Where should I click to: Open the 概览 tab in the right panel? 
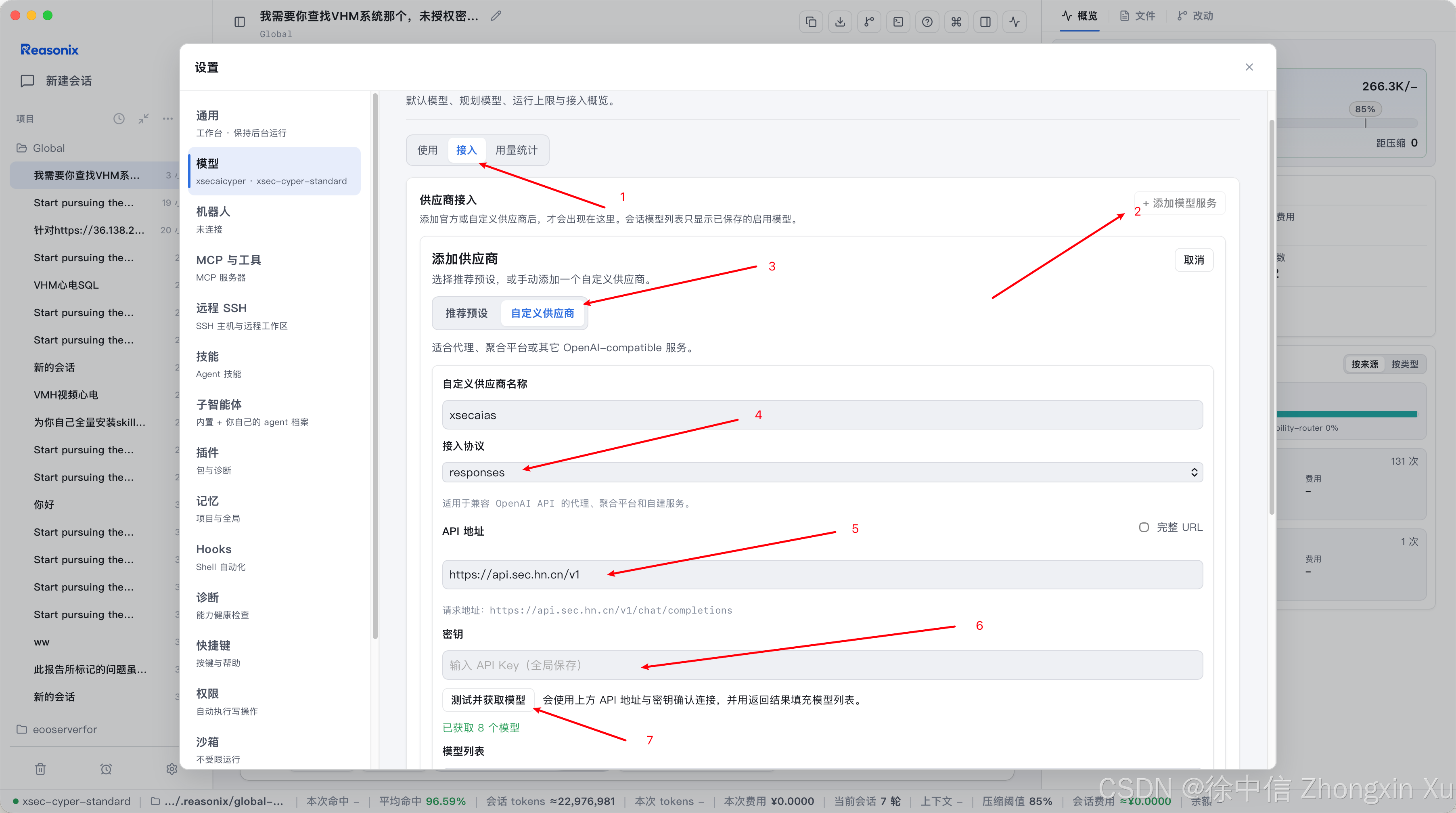1079,16
